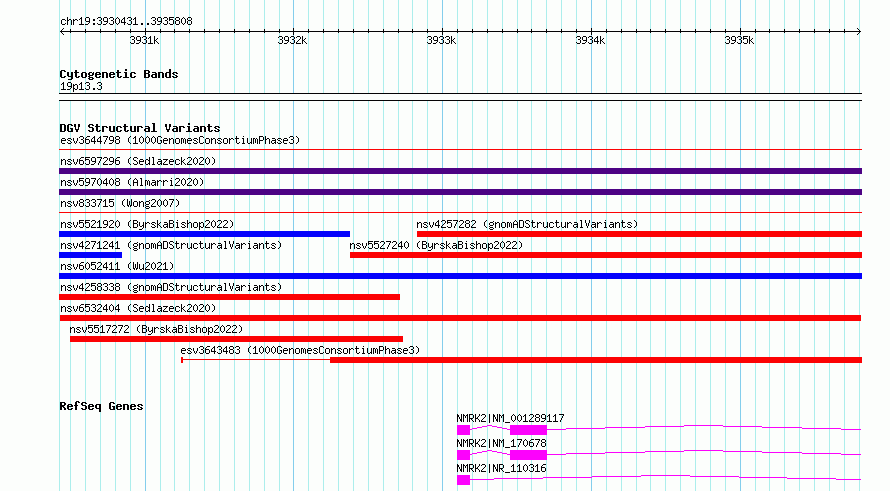Open the nsv5527240 ByrskaBishop2022 variant label
The width and height of the screenshot is (890, 491).
pyautogui.click(x=436, y=245)
